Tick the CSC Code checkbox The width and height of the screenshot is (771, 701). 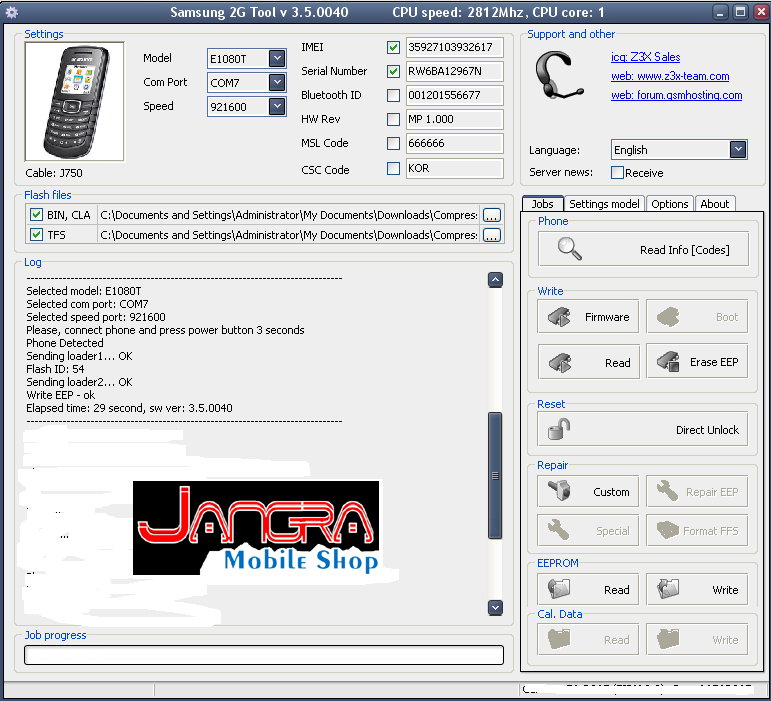393,169
